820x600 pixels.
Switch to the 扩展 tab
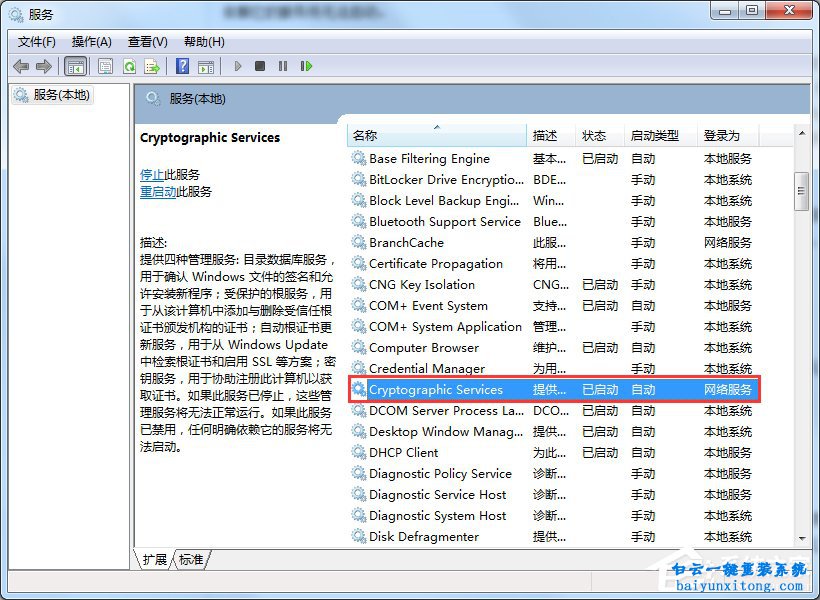(x=155, y=560)
